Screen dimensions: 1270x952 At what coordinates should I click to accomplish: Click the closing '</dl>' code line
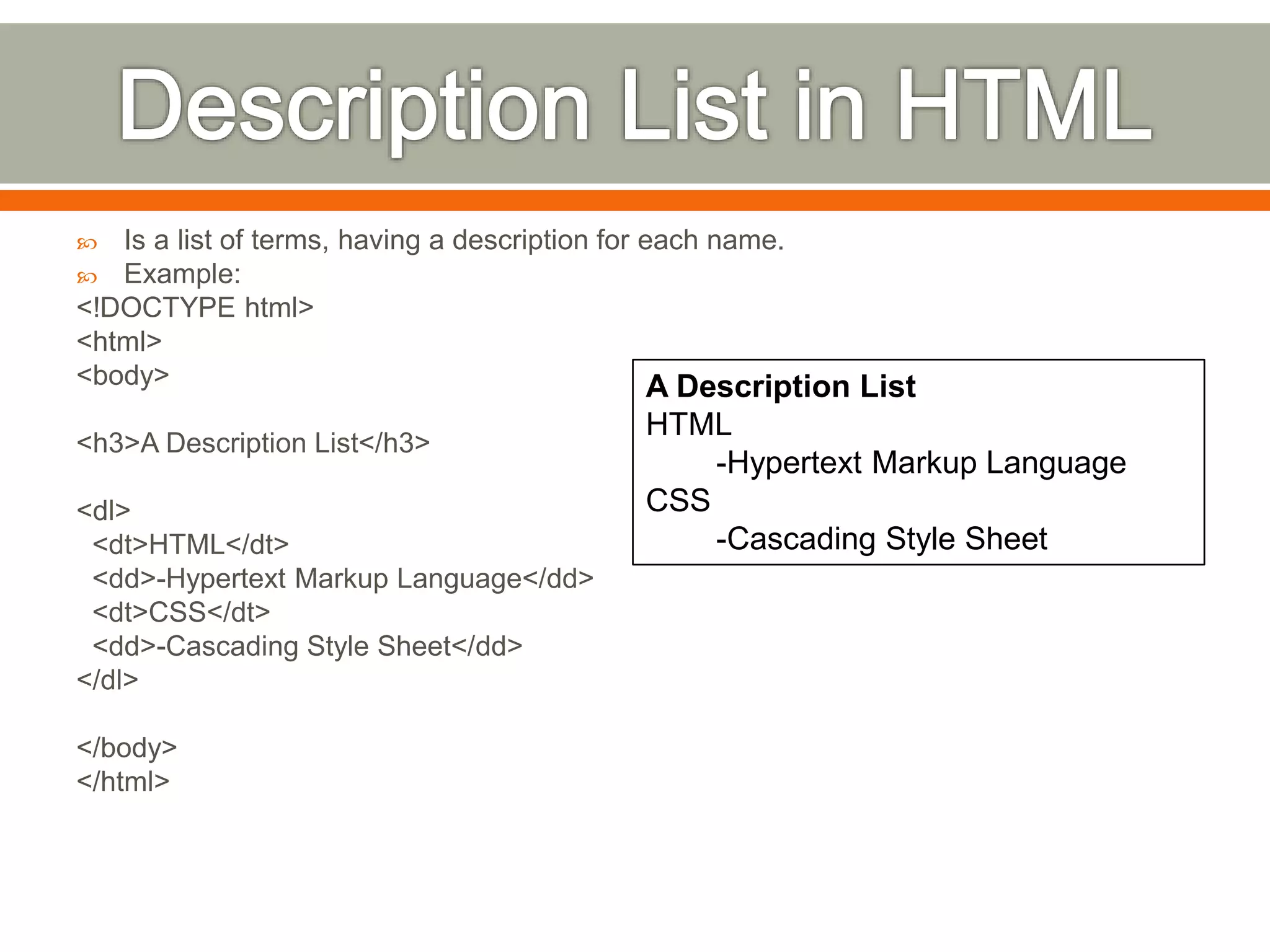(x=107, y=680)
